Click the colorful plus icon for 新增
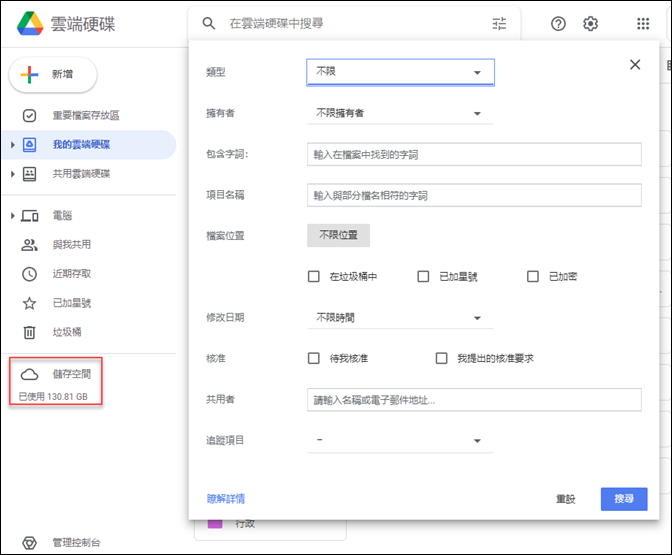Image resolution: width=672 pixels, height=555 pixels. [x=30, y=75]
